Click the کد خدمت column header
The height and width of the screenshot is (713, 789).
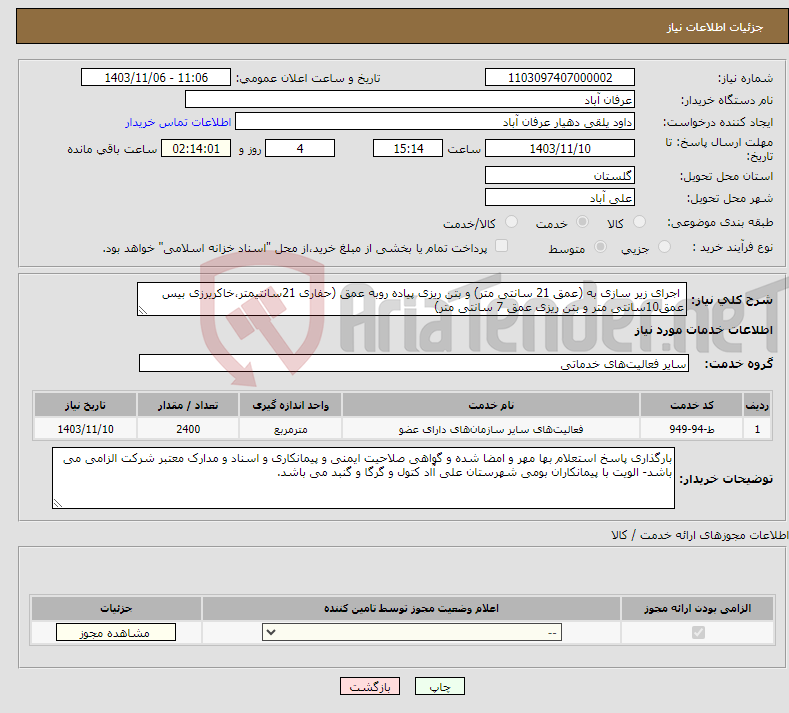point(691,405)
